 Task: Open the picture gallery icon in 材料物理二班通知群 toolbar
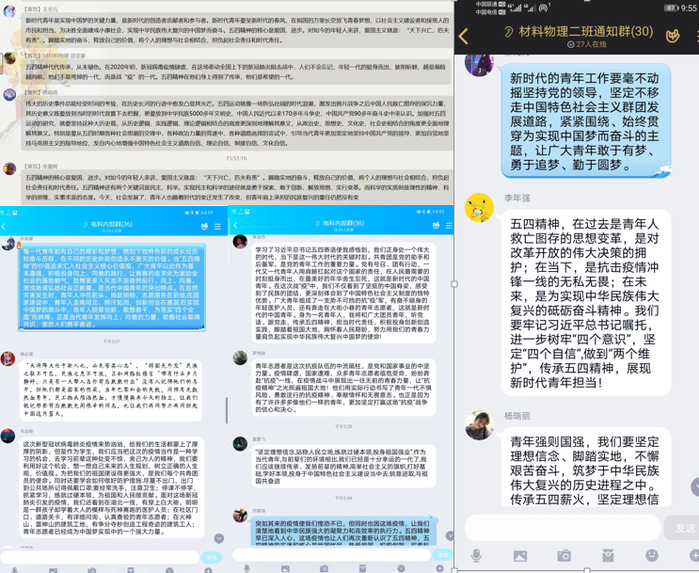[520, 555]
